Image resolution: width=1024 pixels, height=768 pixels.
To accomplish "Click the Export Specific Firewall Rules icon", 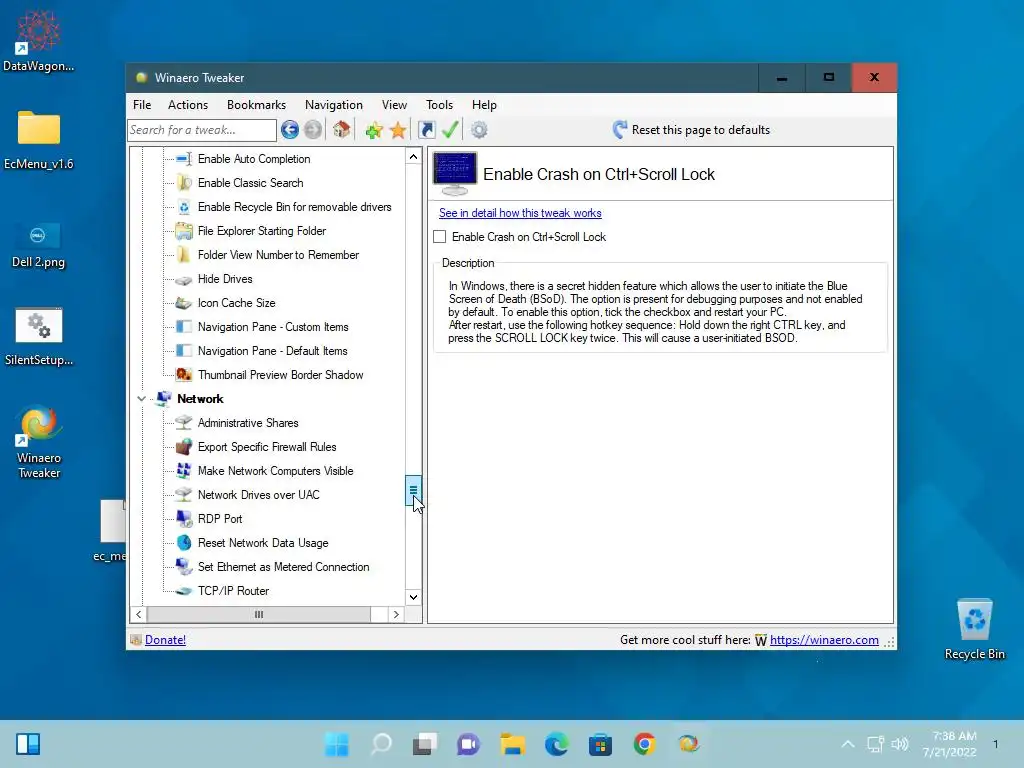I will [184, 447].
